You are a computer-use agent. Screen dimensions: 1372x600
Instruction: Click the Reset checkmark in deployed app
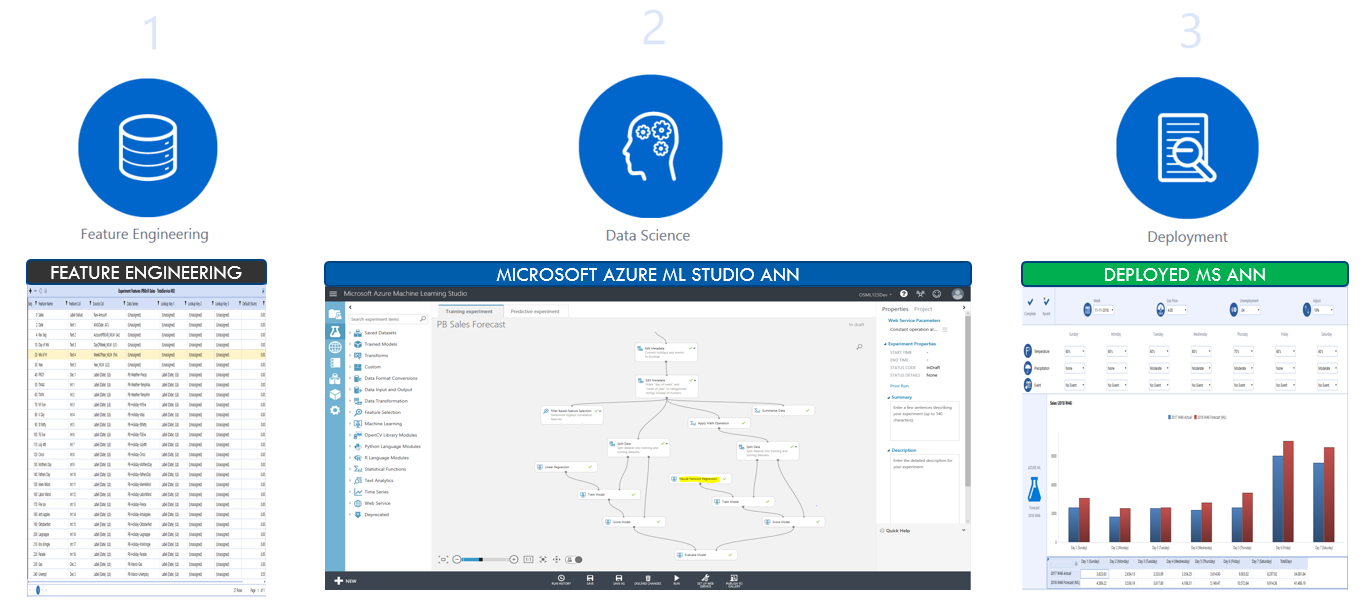(x=1046, y=301)
